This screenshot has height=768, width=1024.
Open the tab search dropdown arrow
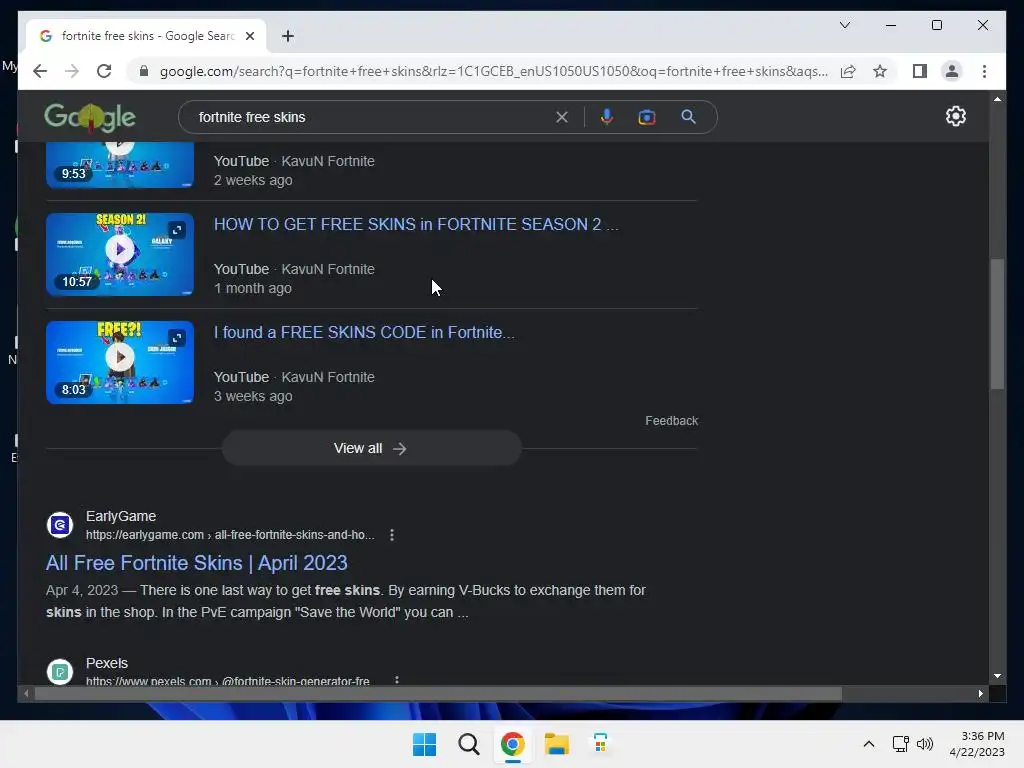click(x=844, y=25)
